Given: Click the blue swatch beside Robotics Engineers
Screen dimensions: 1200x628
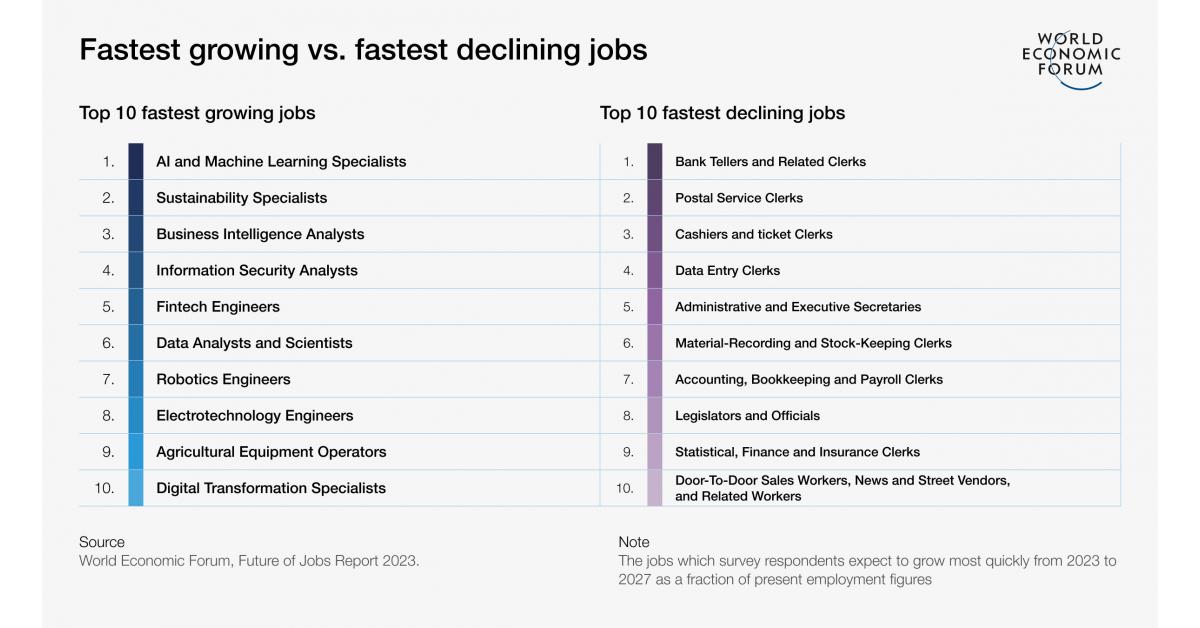Looking at the screenshot, I should (x=136, y=379).
